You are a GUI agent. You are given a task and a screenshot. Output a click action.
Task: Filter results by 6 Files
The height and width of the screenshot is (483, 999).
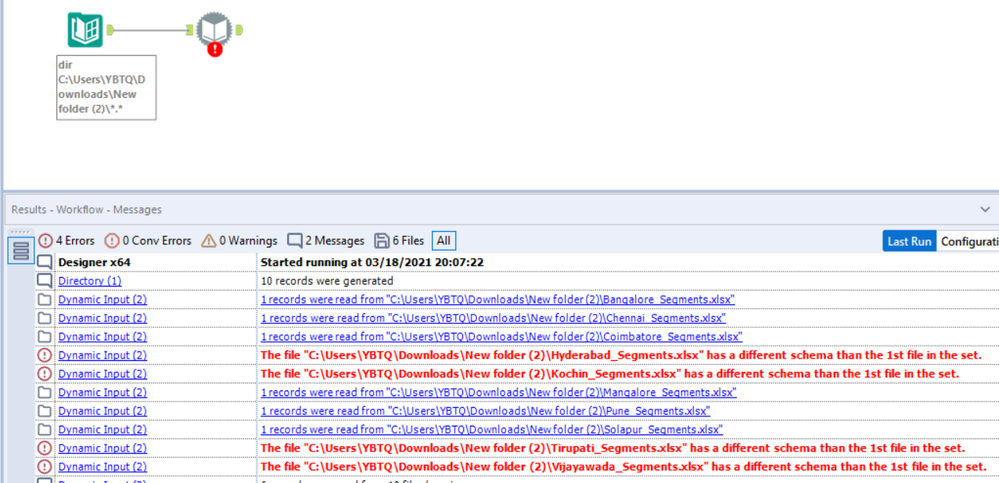point(399,241)
